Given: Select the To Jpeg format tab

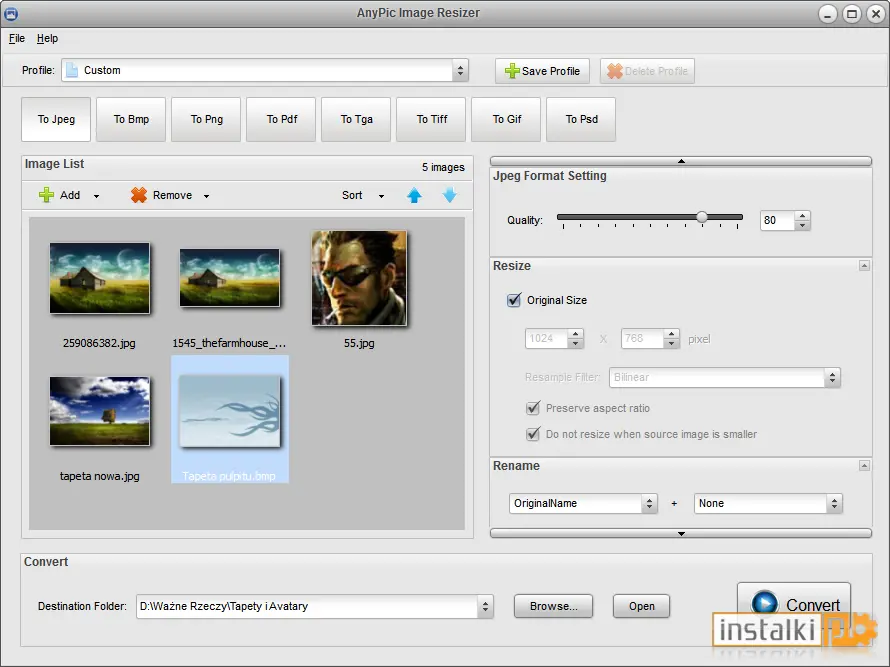Looking at the screenshot, I should (56, 119).
